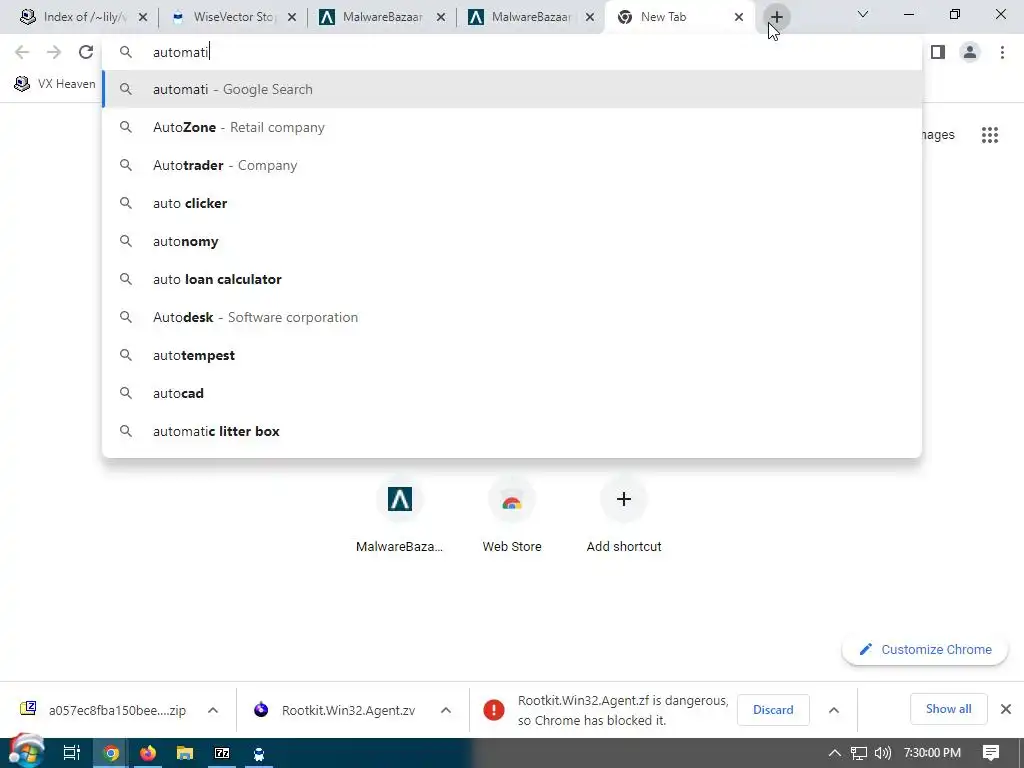Screen dimensions: 1024x768
Task: Choose 'autocad' suggestion
Action: 512,393
